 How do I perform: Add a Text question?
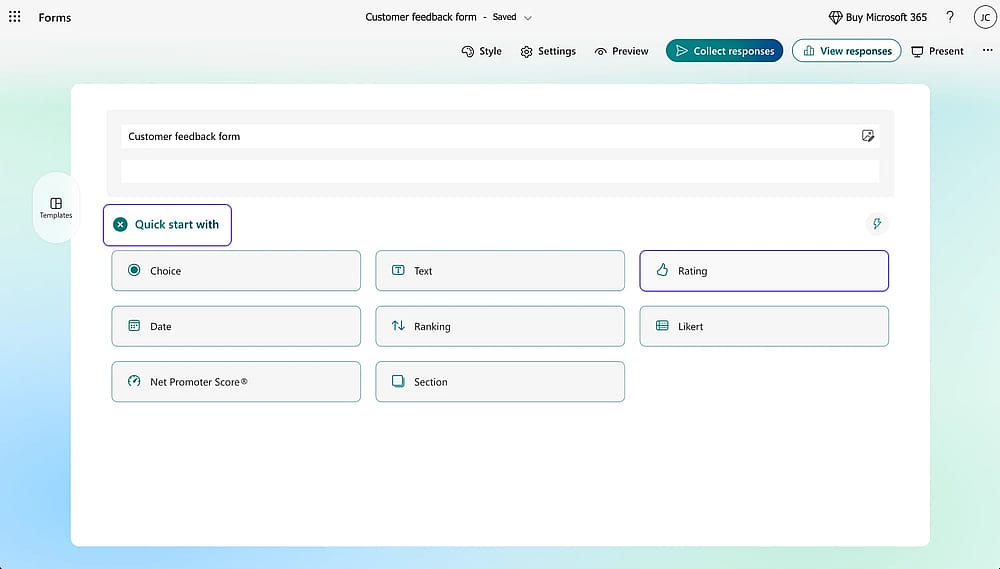tap(500, 270)
